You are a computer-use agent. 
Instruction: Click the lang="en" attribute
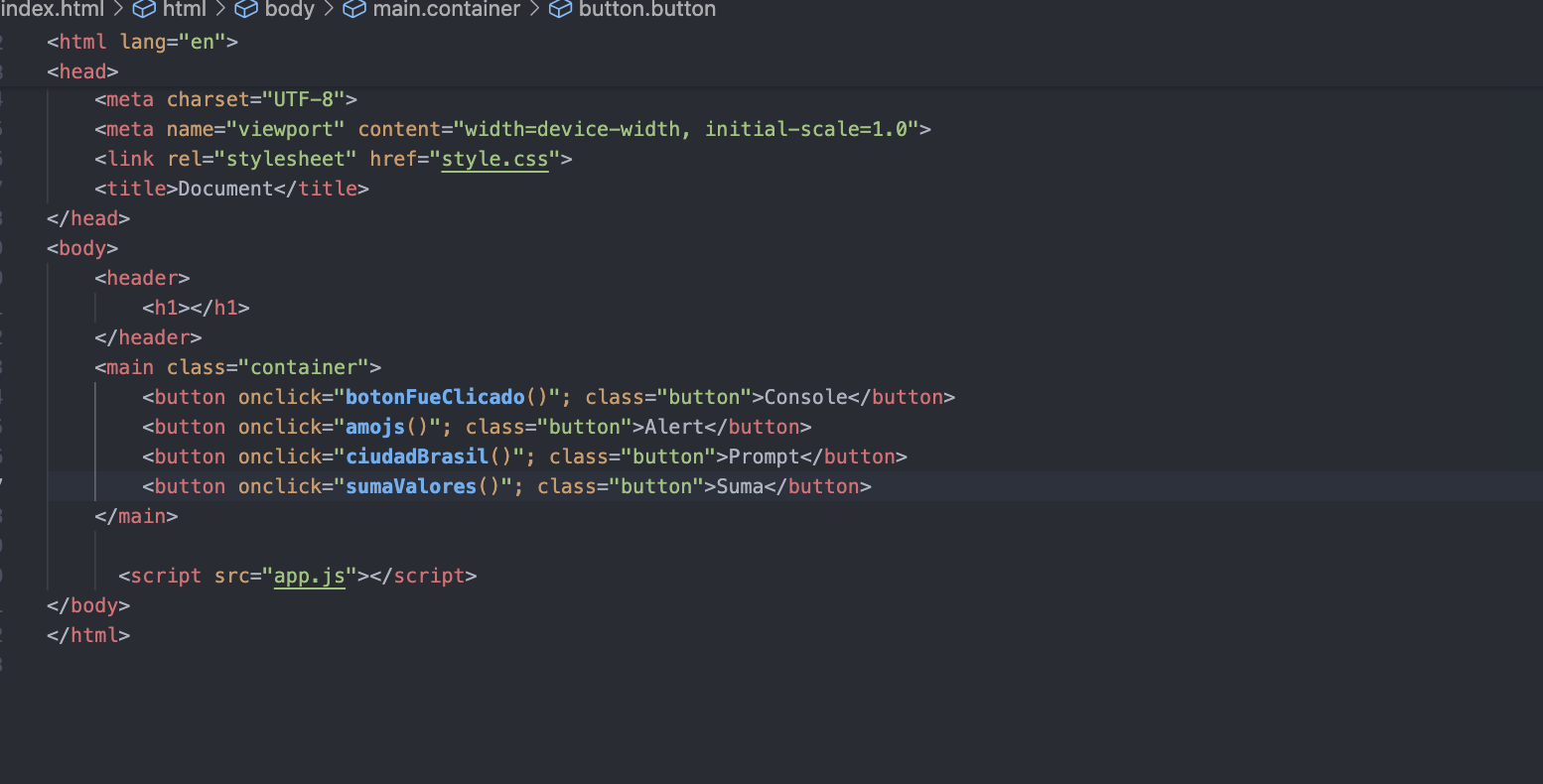click(173, 42)
